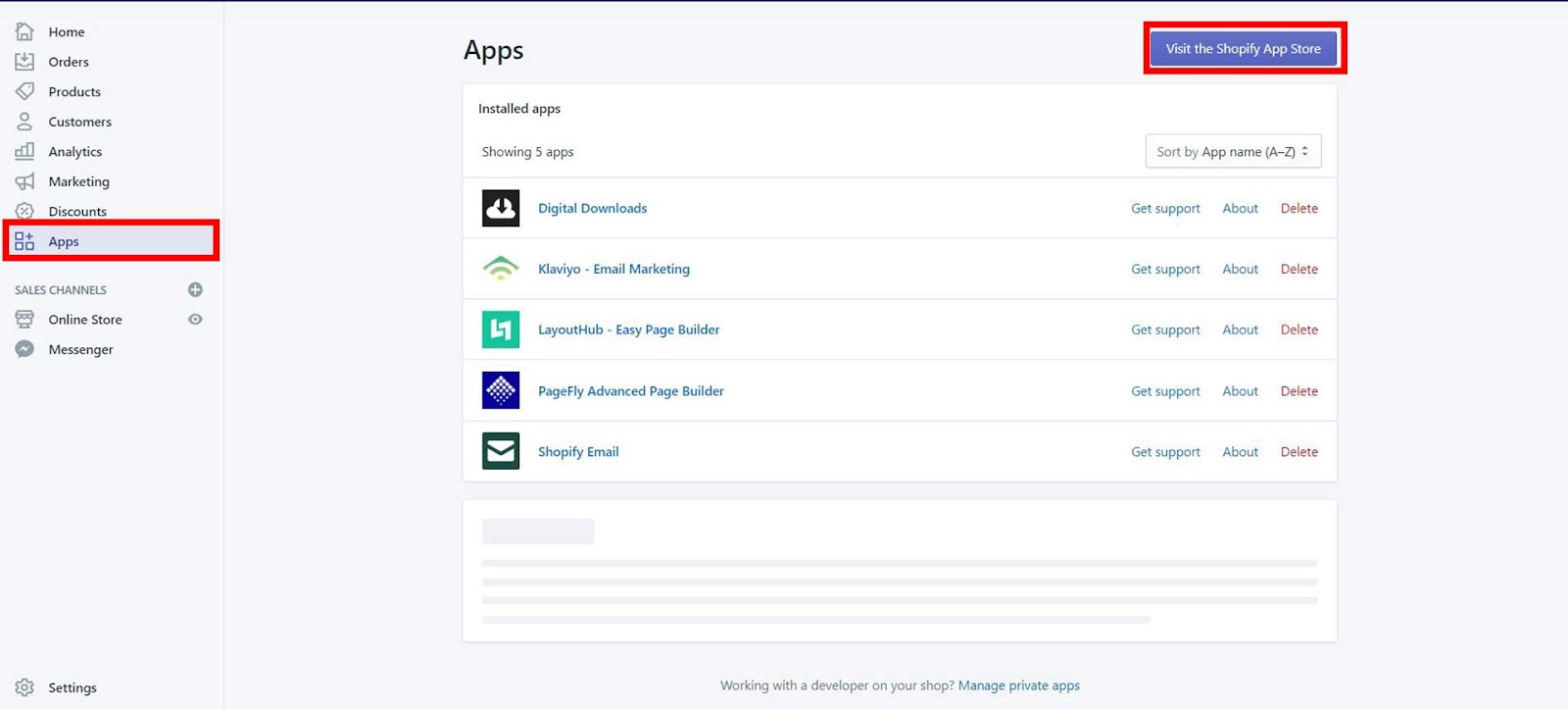
Task: Click the LayoutHub app logo
Action: [x=501, y=329]
